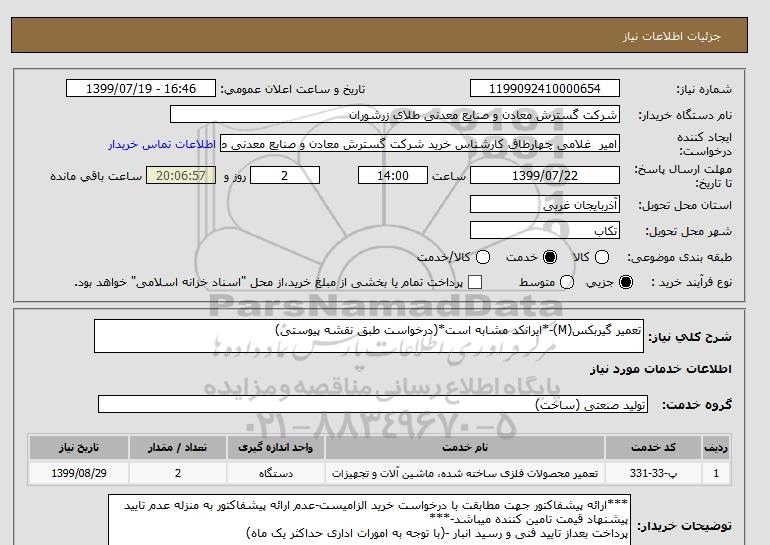The width and height of the screenshot is (770, 545).
Task: Click the شرح کلی نیاز label
Action: coord(690,337)
